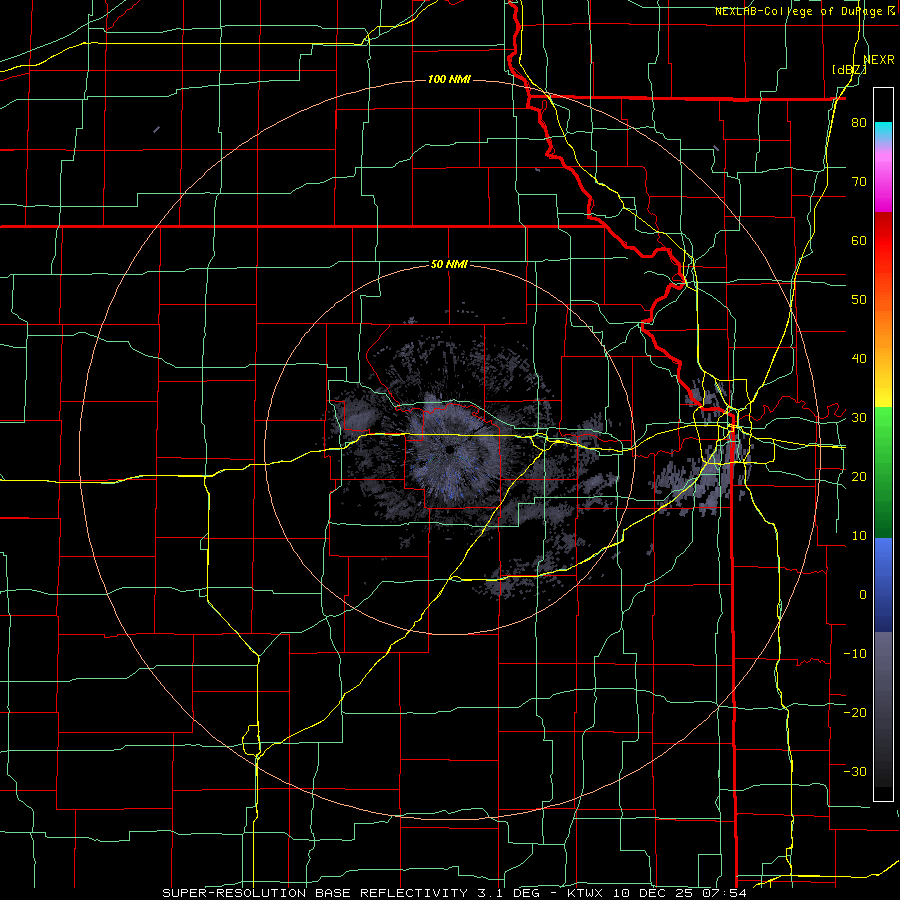Click the -30 value on the dBZ scale
The width and height of the screenshot is (900, 900).
[855, 771]
